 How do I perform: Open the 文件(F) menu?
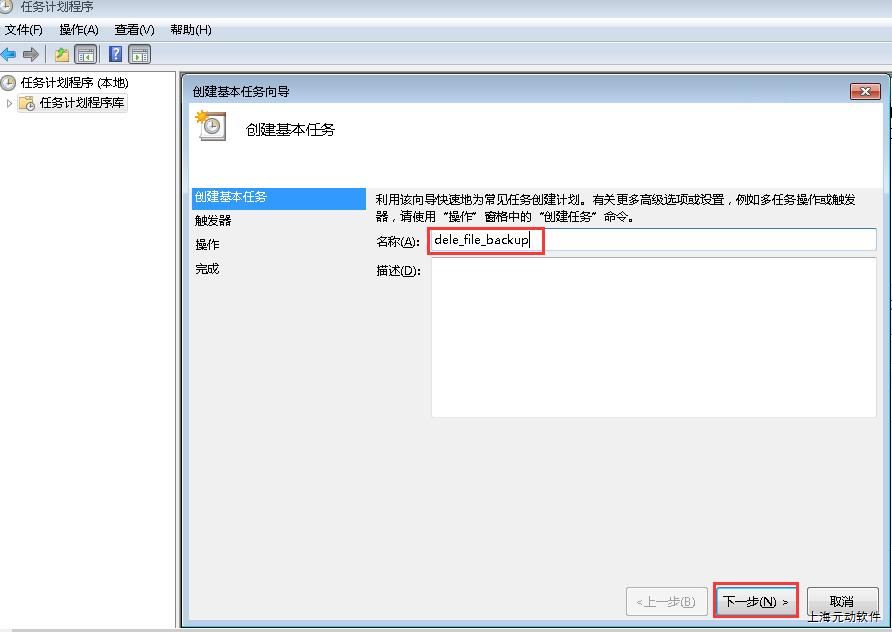coord(23,30)
